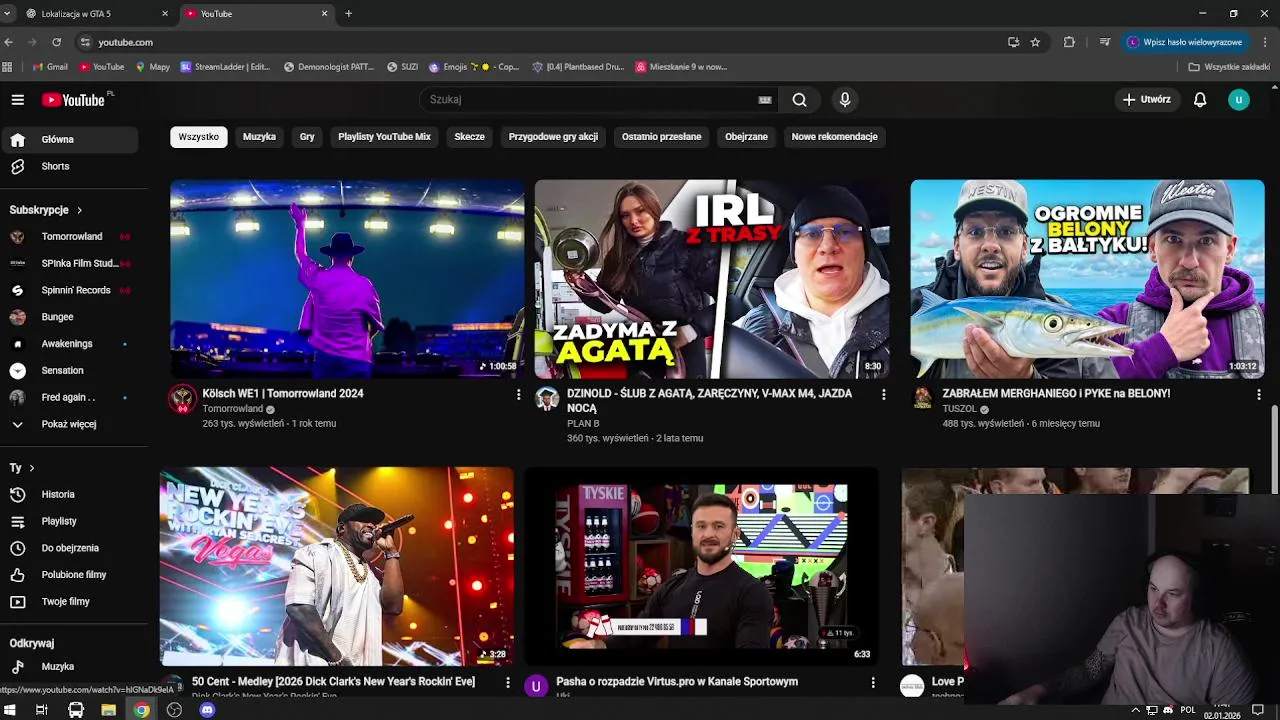Open Playlisty in sidebar
This screenshot has height=720, width=1280.
pyautogui.click(x=69, y=521)
